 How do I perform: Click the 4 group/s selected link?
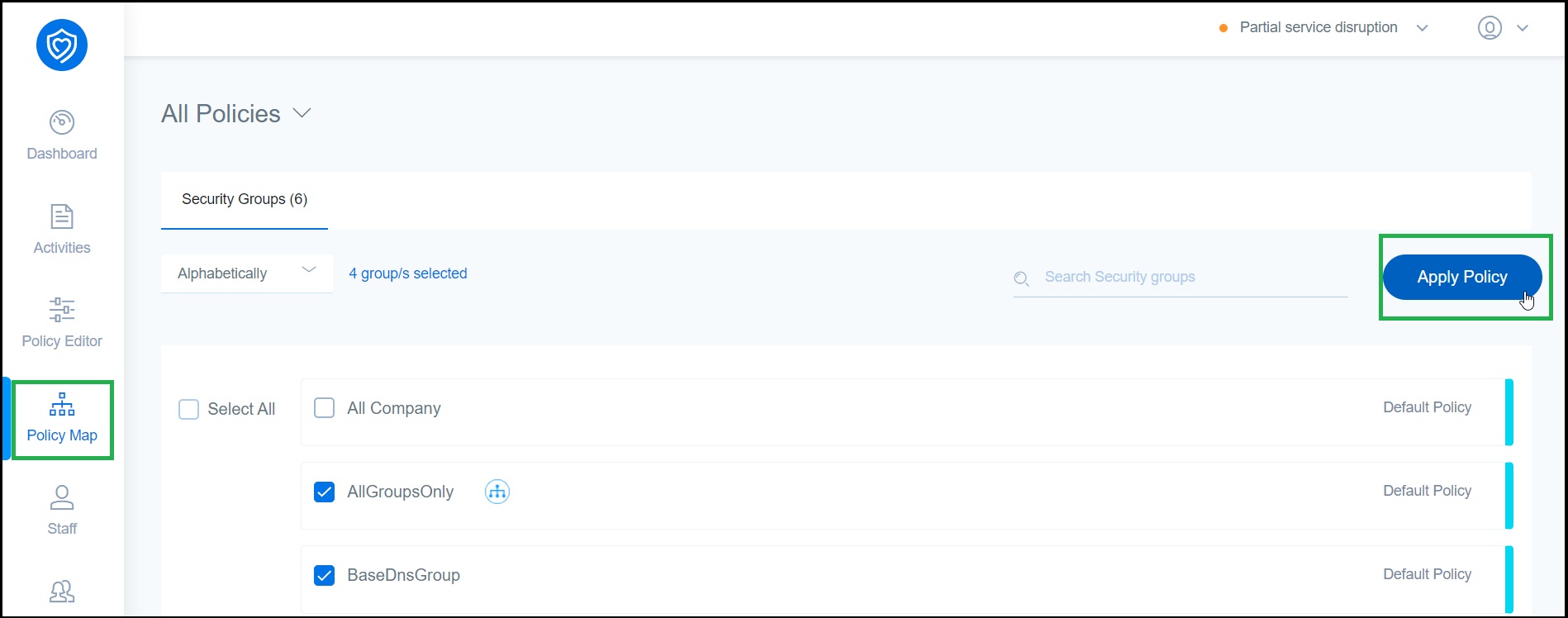point(408,273)
